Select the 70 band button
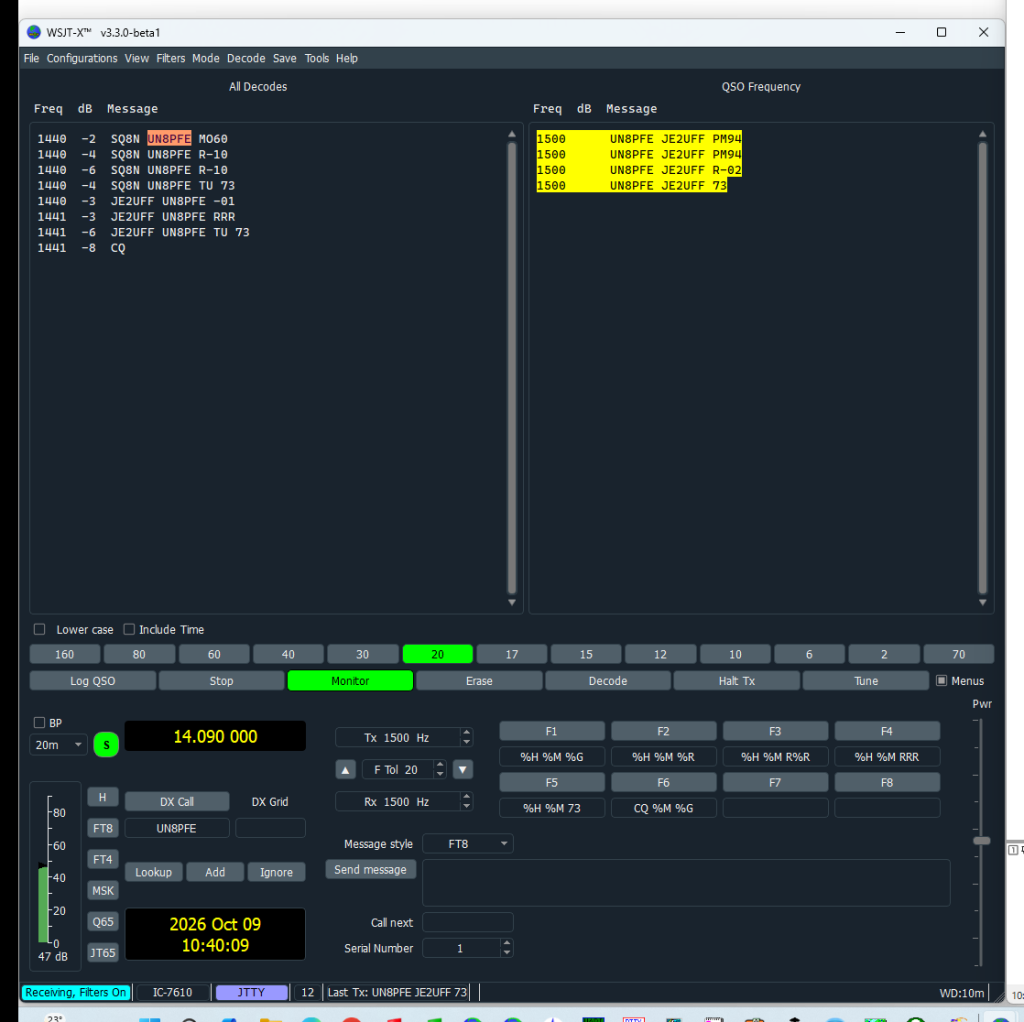This screenshot has height=1022, width=1024. (958, 654)
